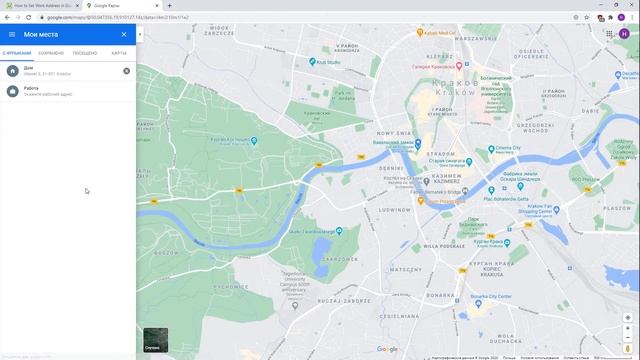Open Google account avatar on map
The height and width of the screenshot is (360, 640).
[x=624, y=34]
